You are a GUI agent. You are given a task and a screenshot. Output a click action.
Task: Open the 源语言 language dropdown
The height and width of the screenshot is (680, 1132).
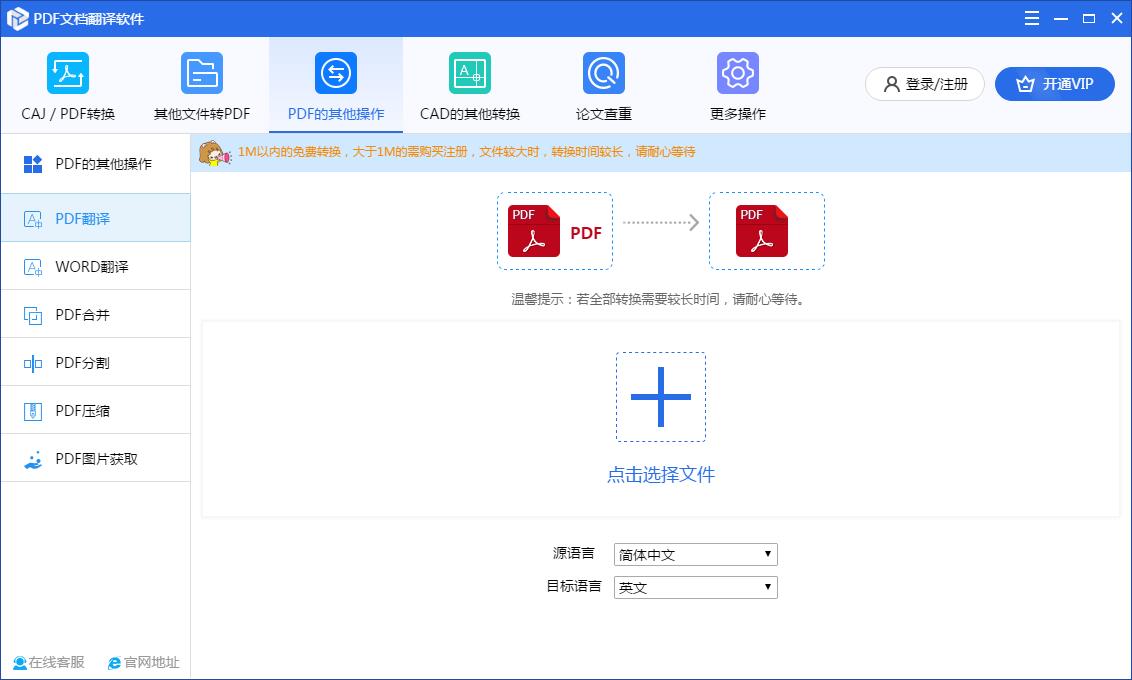[695, 554]
